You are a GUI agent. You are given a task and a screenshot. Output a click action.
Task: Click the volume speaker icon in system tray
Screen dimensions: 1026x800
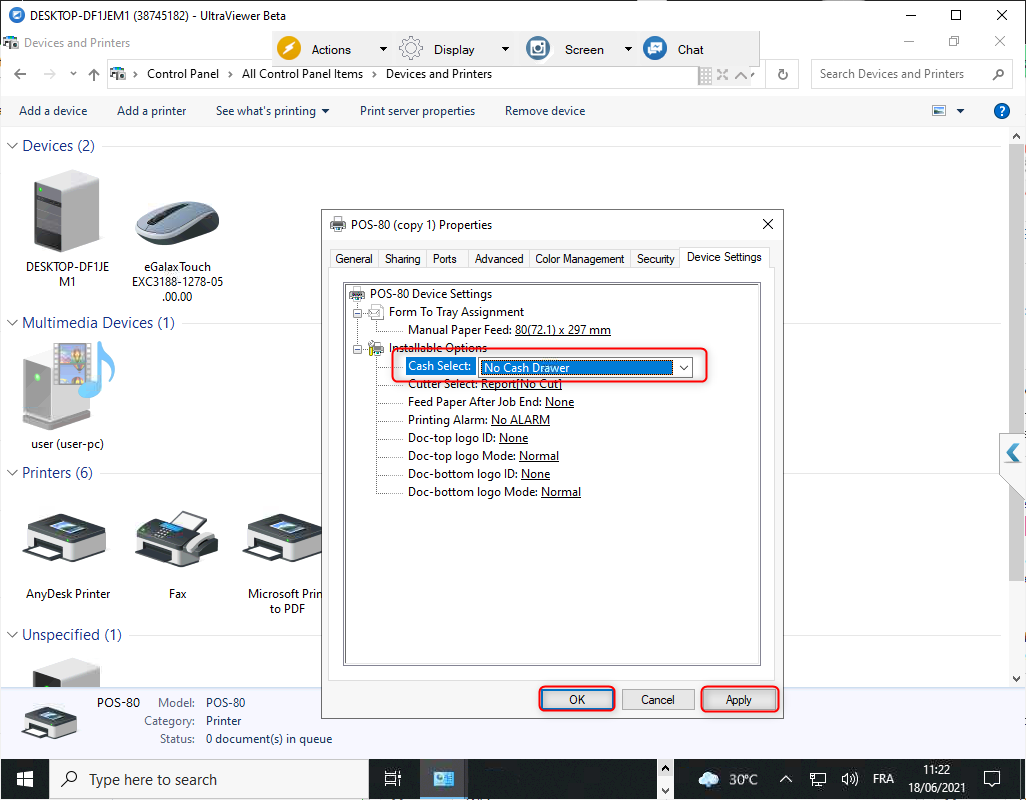coord(849,779)
